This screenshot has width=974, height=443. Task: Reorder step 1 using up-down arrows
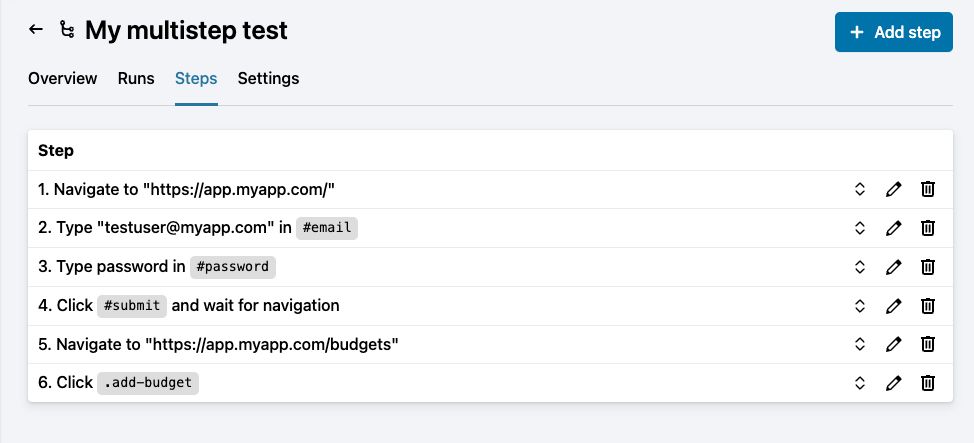point(859,189)
